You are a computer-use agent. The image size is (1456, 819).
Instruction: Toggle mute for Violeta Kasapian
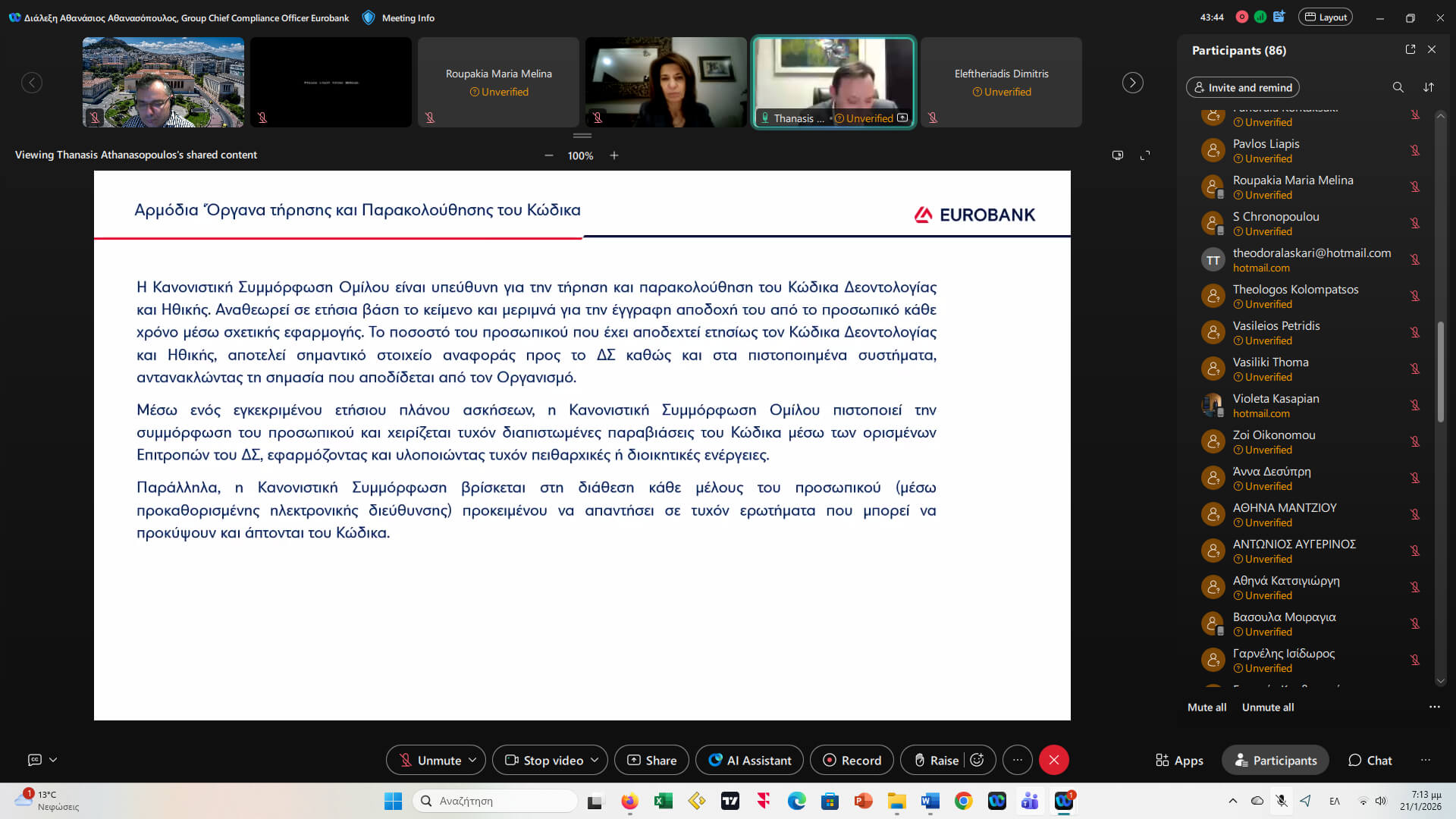coord(1415,405)
